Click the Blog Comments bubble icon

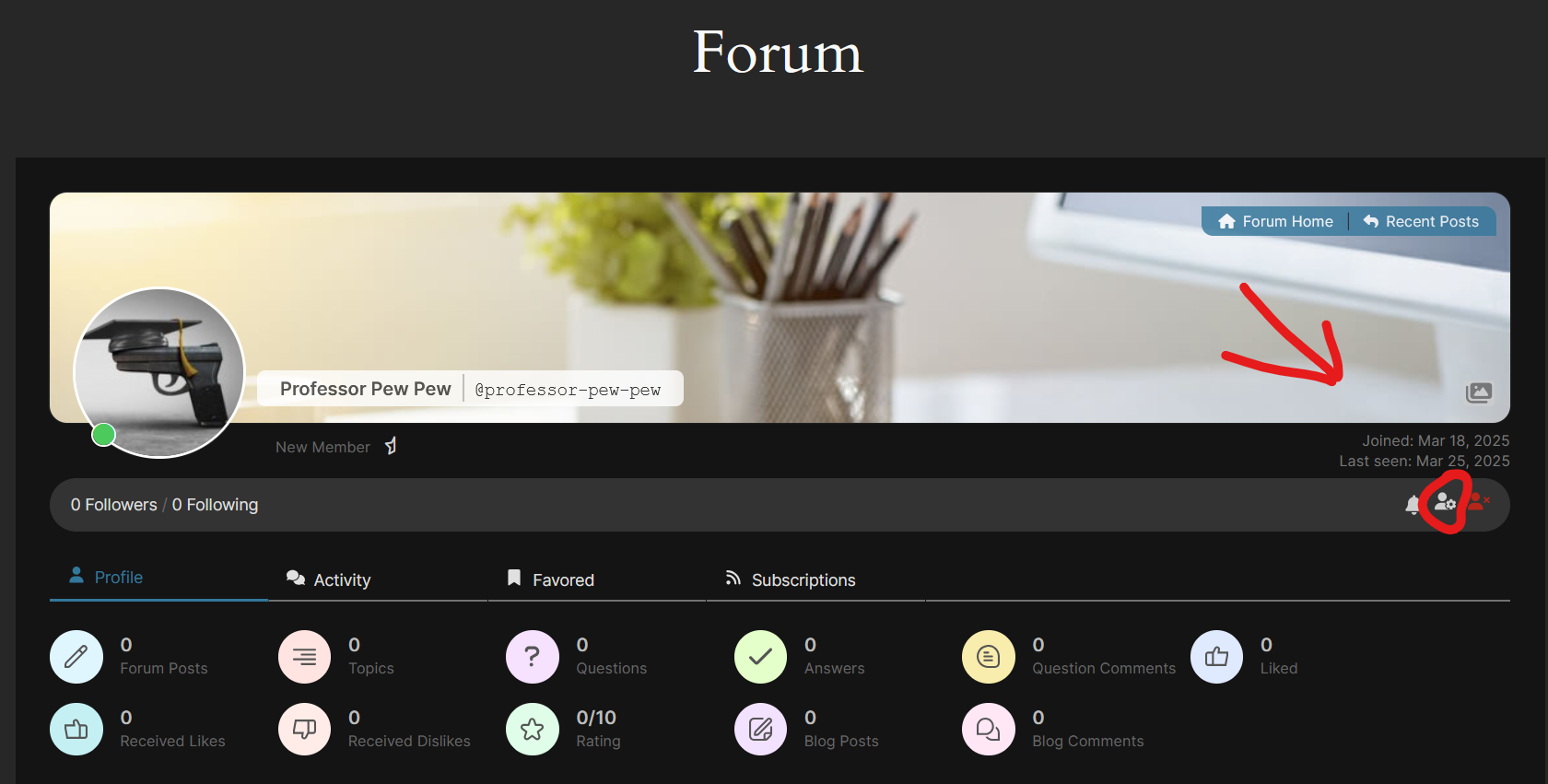988,730
